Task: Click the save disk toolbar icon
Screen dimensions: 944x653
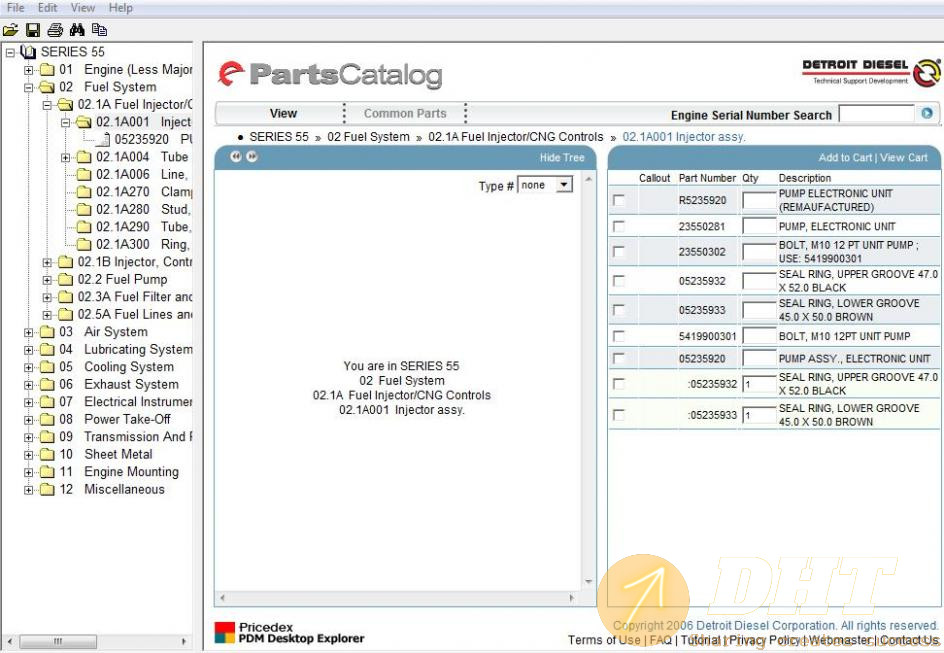Action: [33, 29]
